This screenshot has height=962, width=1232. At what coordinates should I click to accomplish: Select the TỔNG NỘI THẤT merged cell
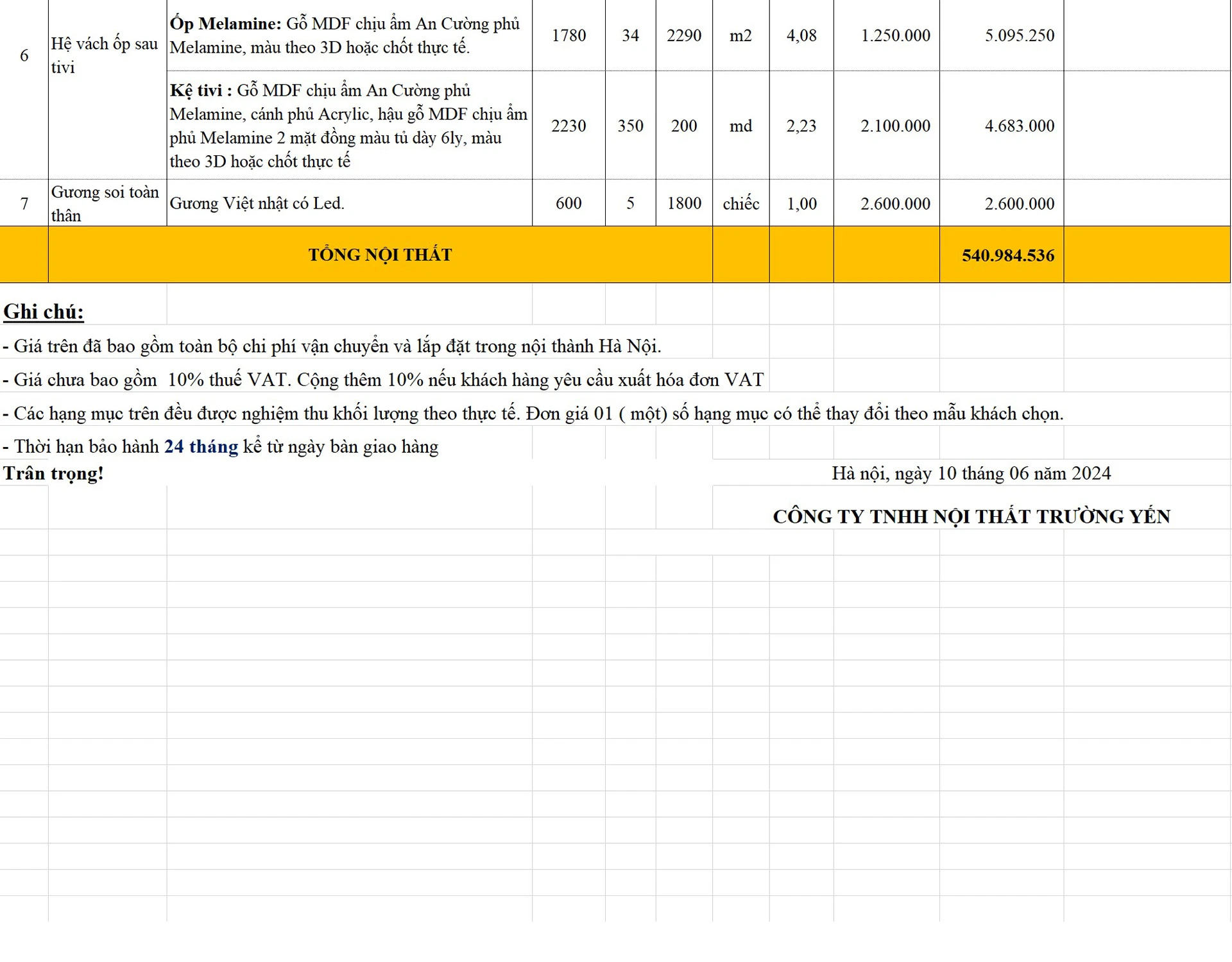point(380,255)
